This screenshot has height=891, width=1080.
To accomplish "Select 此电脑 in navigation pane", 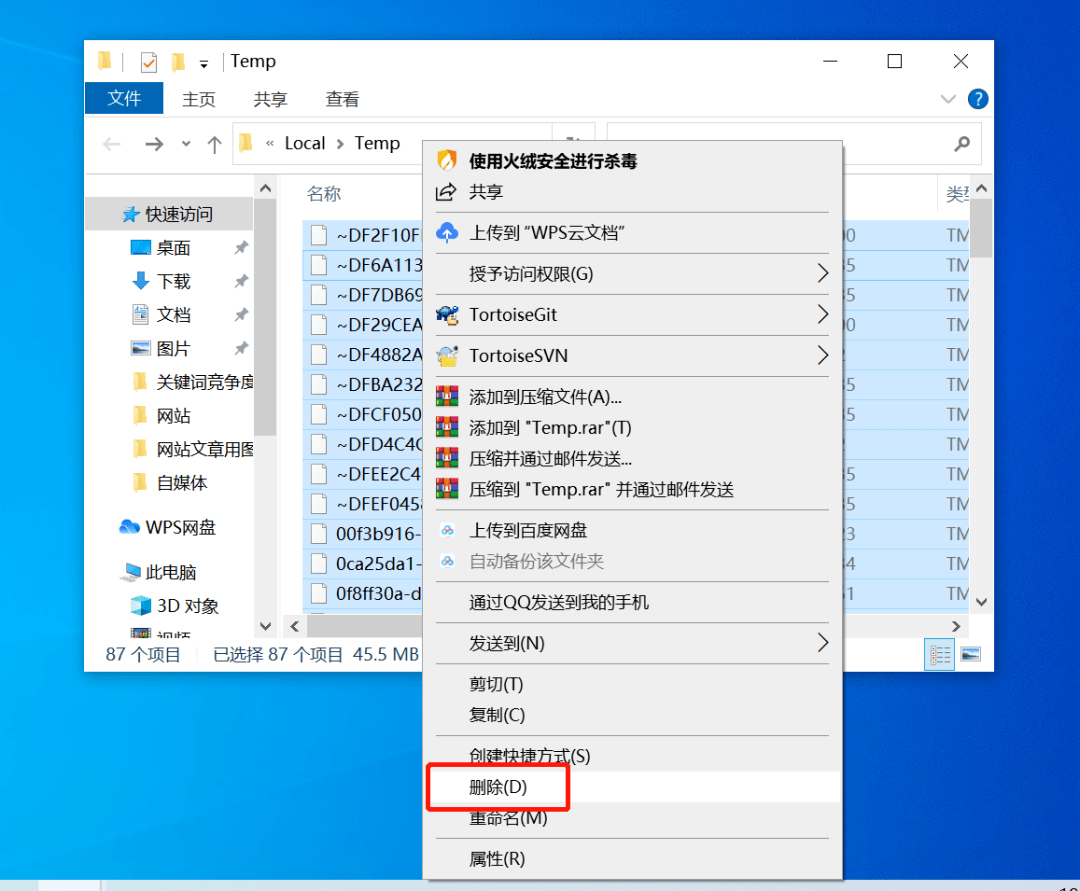I will click(169, 572).
